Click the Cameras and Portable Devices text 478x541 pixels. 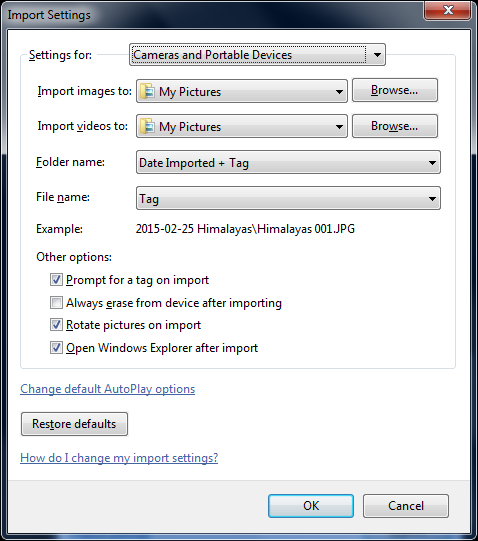[x=213, y=55]
